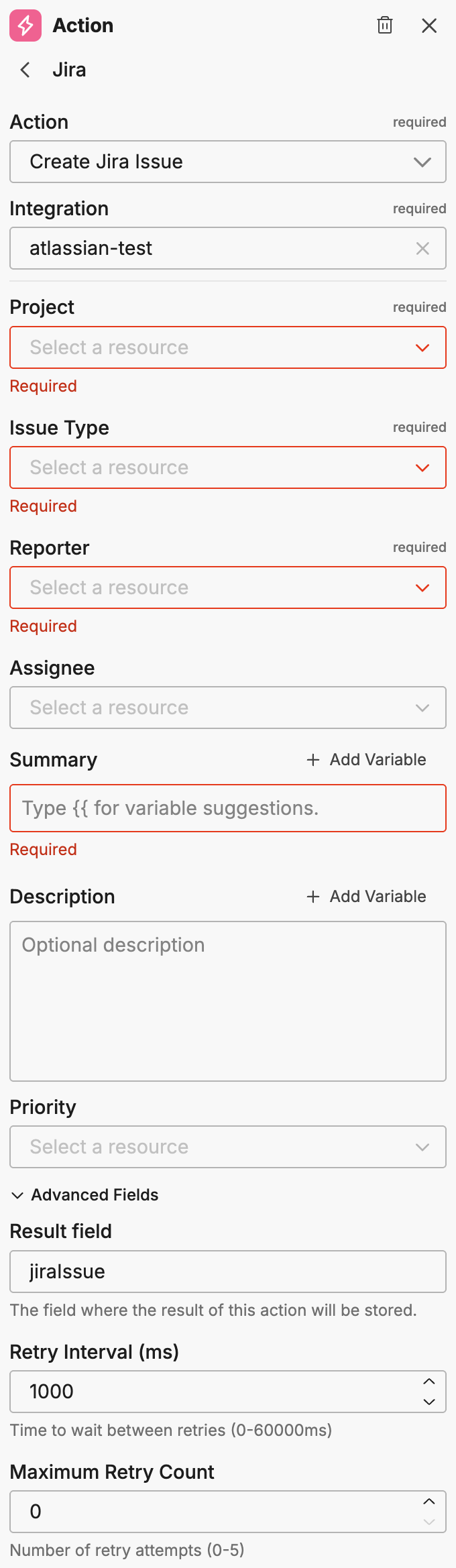This screenshot has width=456, height=1568.
Task: Clear the atlassian-test integration selection
Action: click(422, 249)
